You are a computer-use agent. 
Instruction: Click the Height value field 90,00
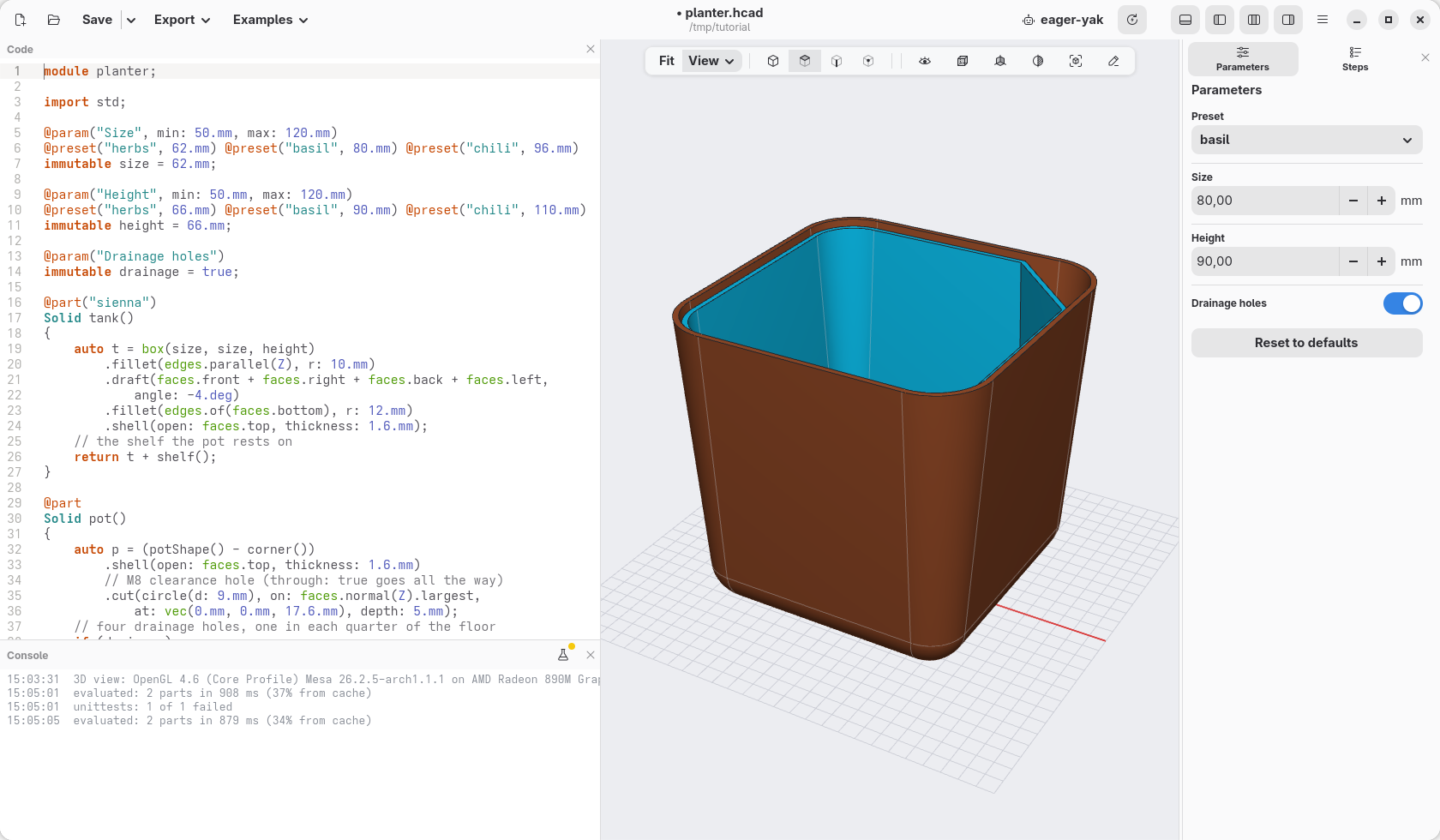[x=1265, y=261]
